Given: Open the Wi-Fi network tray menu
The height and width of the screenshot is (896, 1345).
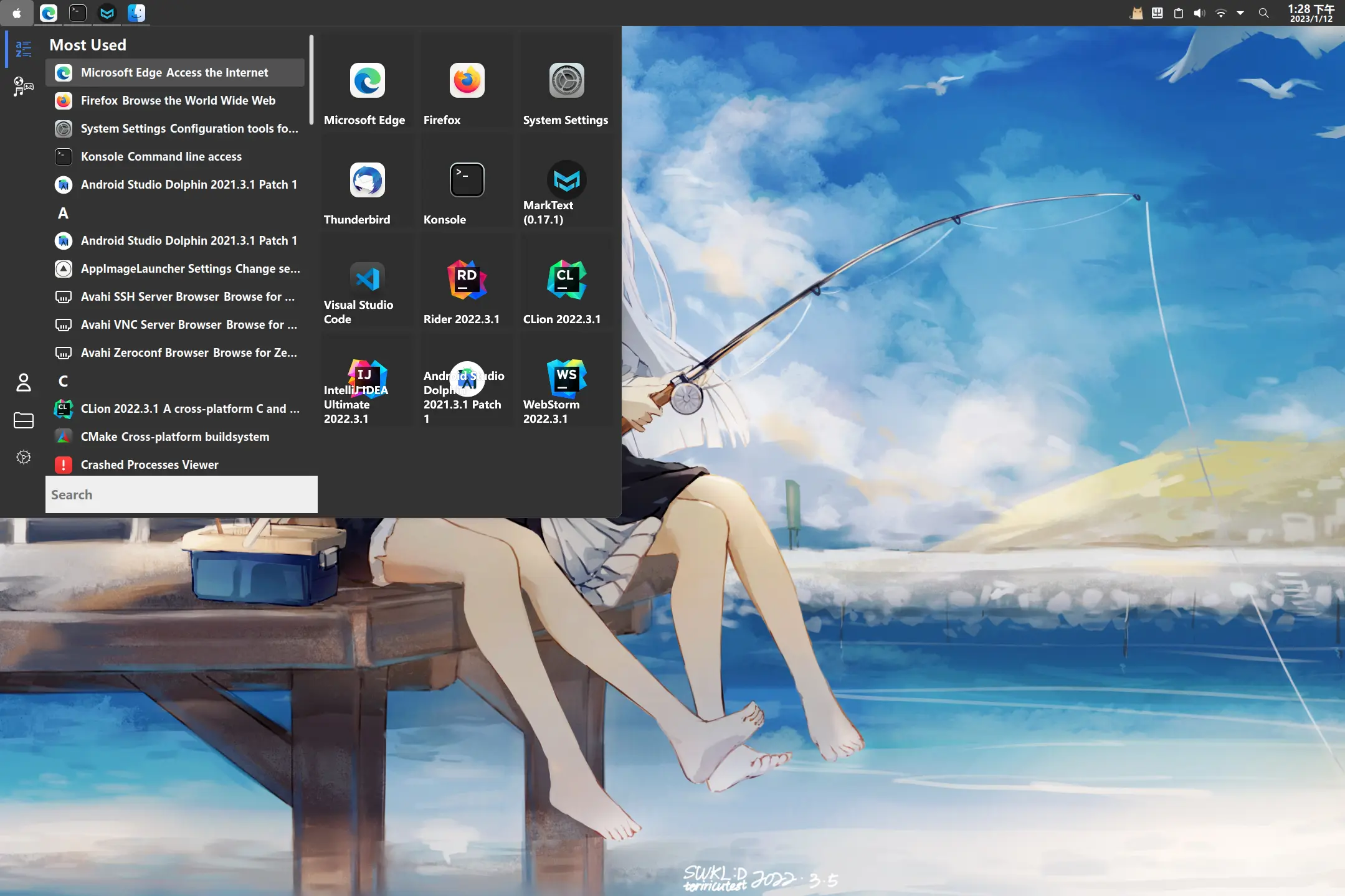Looking at the screenshot, I should (1221, 13).
